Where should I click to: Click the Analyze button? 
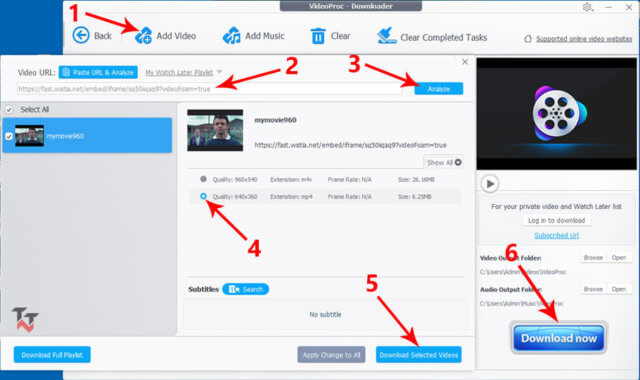tap(439, 89)
